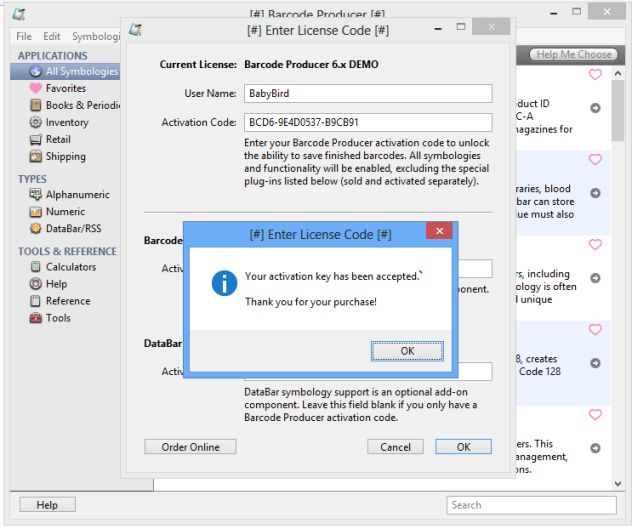Image resolution: width=632 pixels, height=529 pixels.
Task: Open the Symbologies menu
Action: point(96,36)
